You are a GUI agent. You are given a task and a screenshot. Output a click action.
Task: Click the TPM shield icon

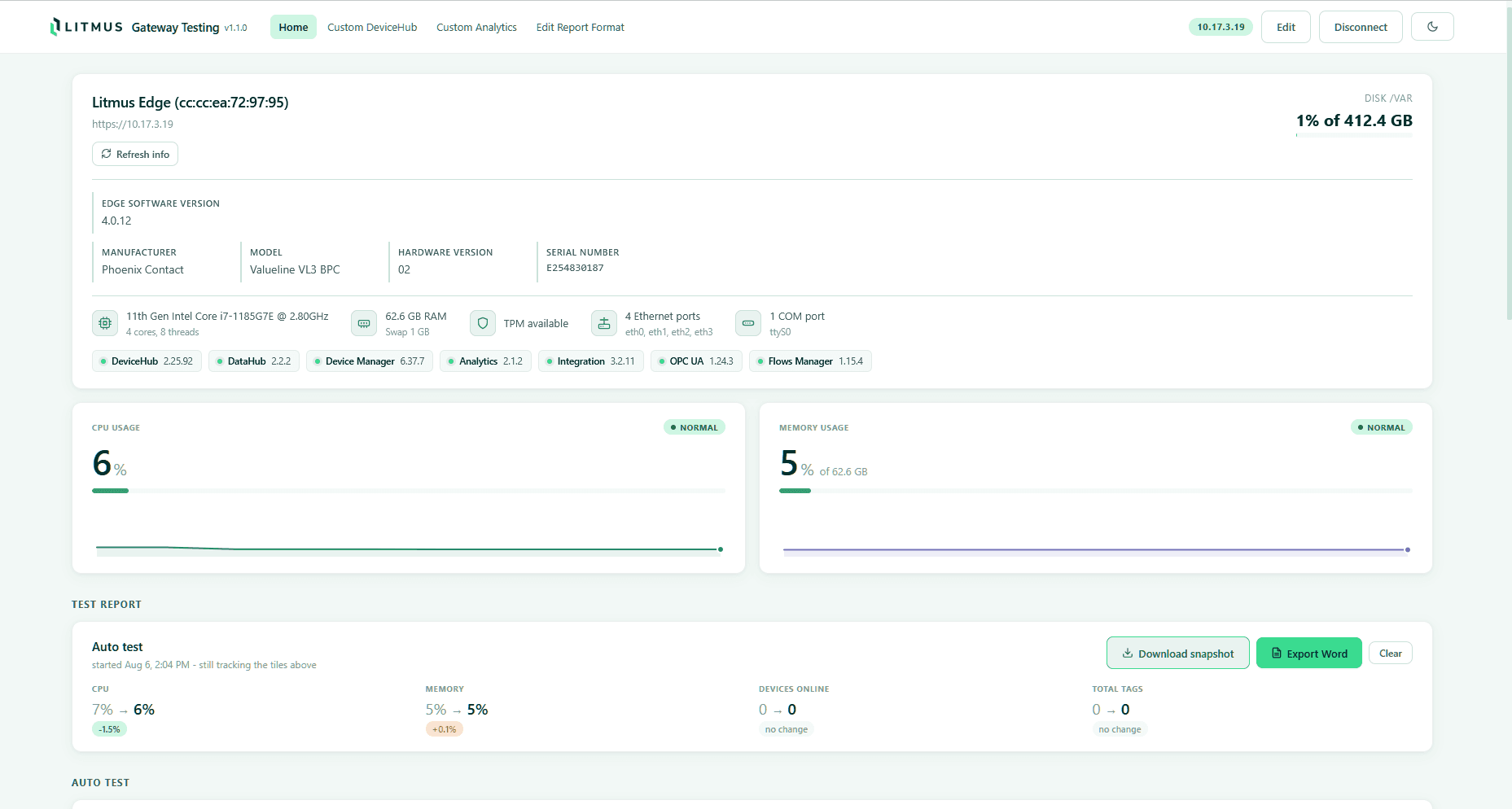click(483, 323)
